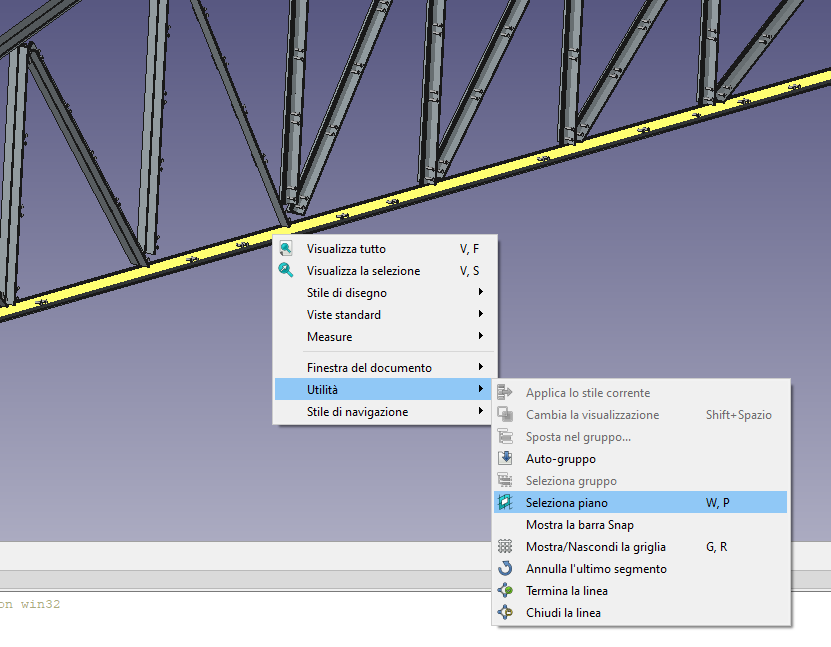
Task: Click the Seleziona piano icon
Action: 505,502
